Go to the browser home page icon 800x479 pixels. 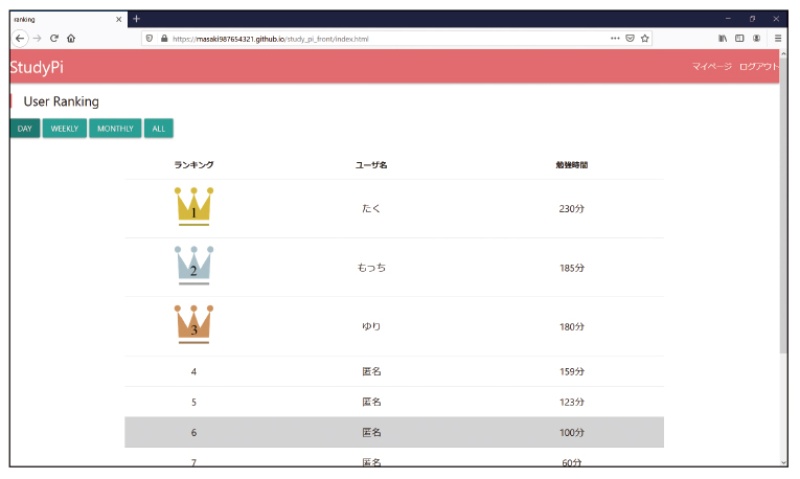(x=71, y=38)
